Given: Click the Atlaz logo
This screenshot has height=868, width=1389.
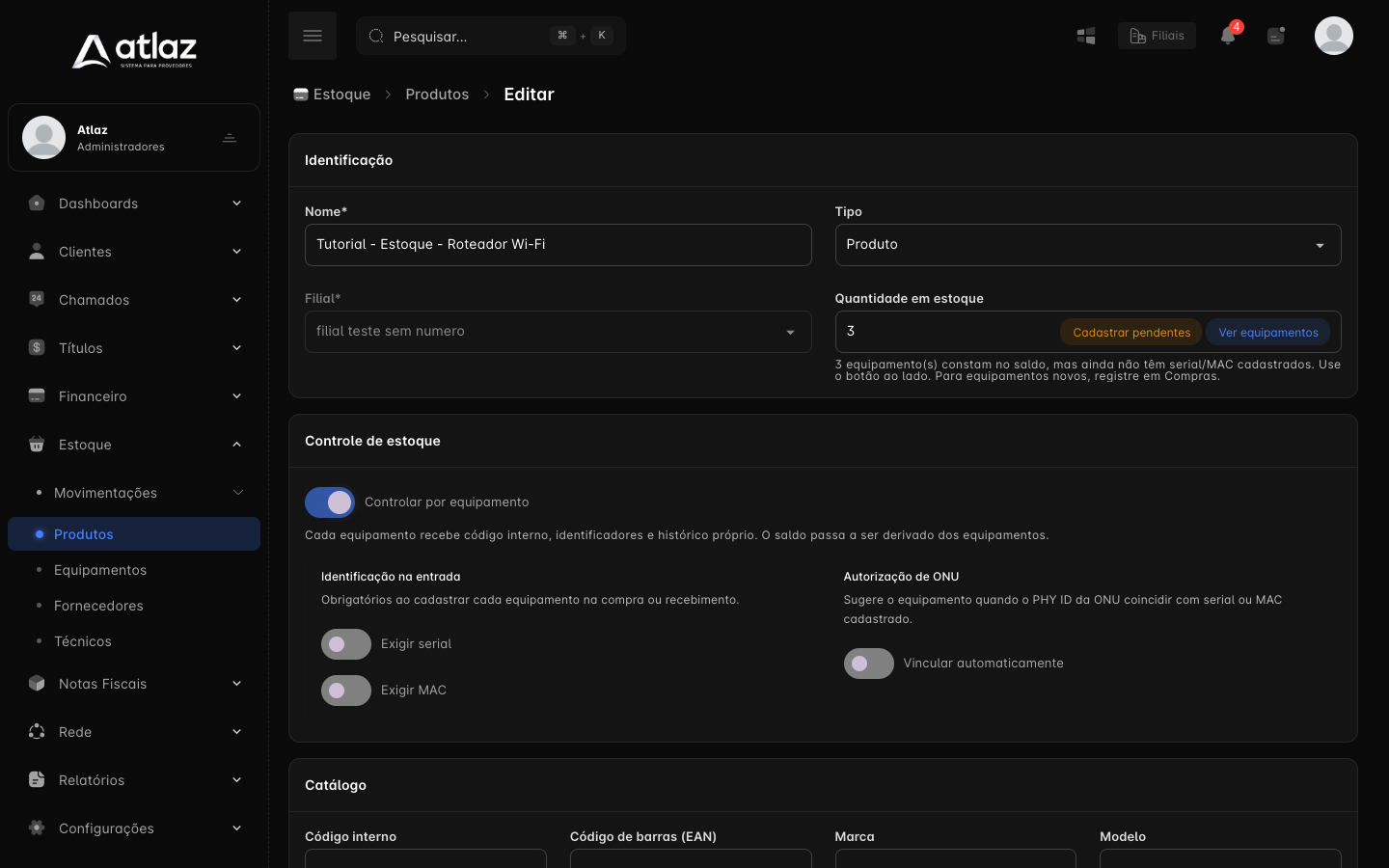Looking at the screenshot, I should 134,50.
